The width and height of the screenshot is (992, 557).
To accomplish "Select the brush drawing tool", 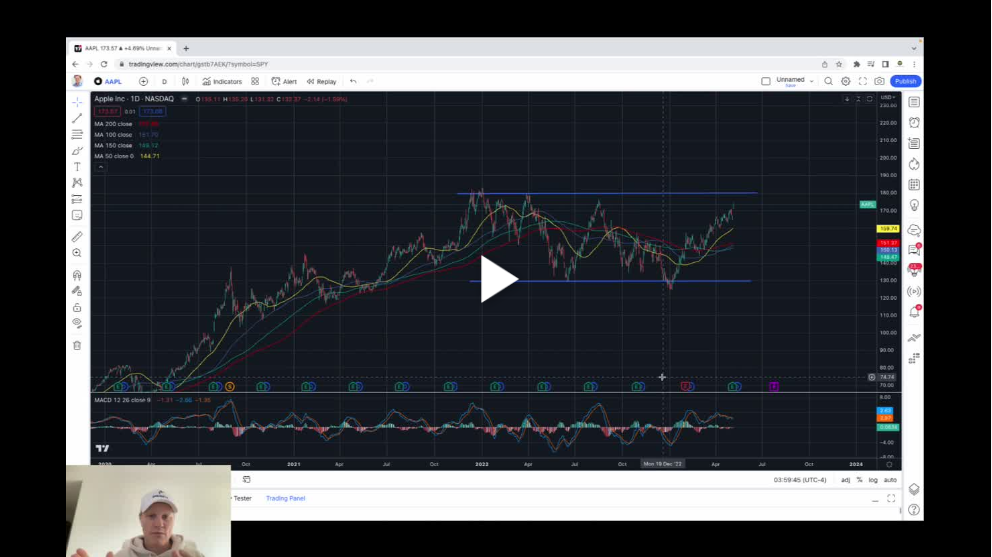I will point(77,151).
